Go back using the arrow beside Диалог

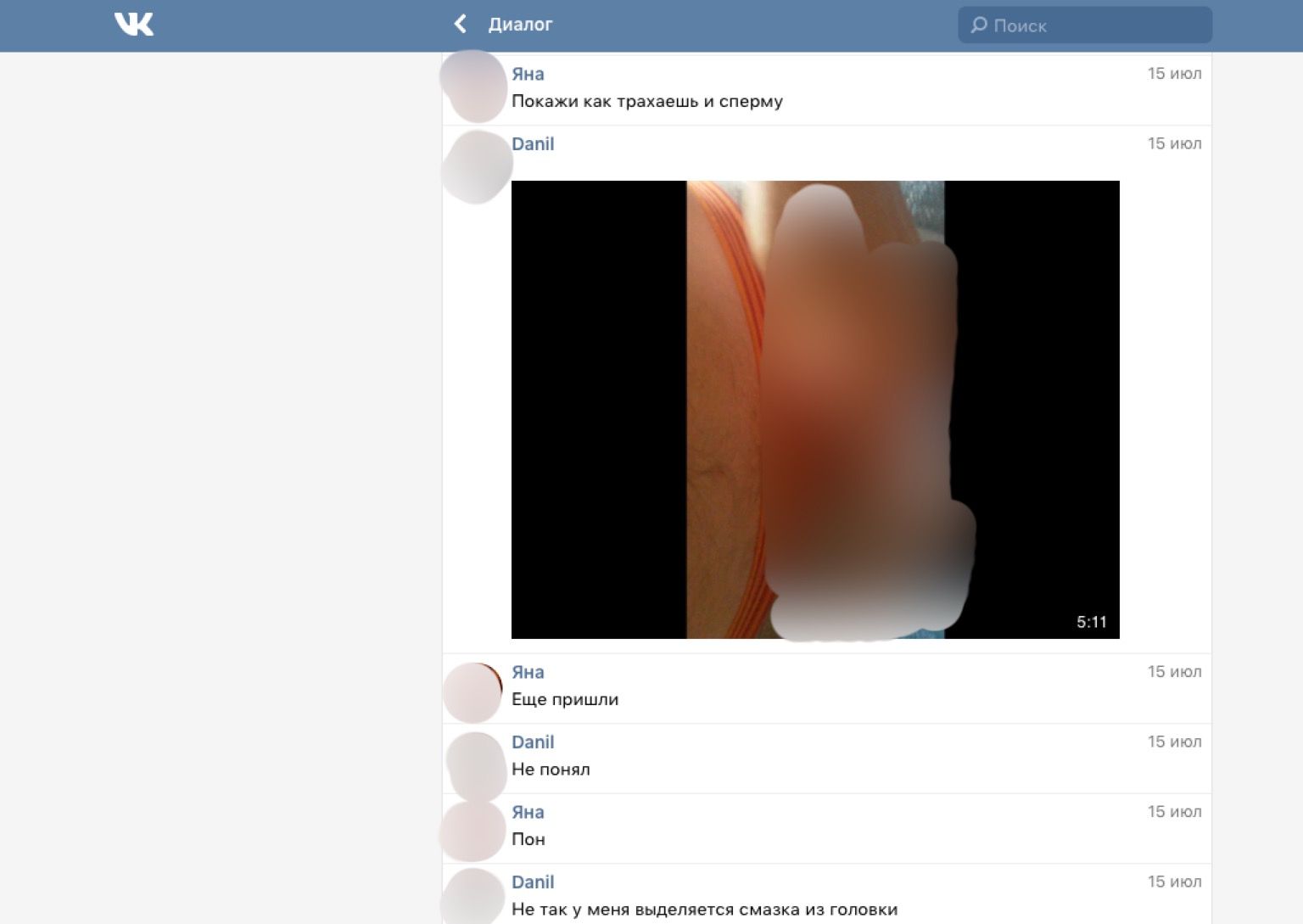461,25
